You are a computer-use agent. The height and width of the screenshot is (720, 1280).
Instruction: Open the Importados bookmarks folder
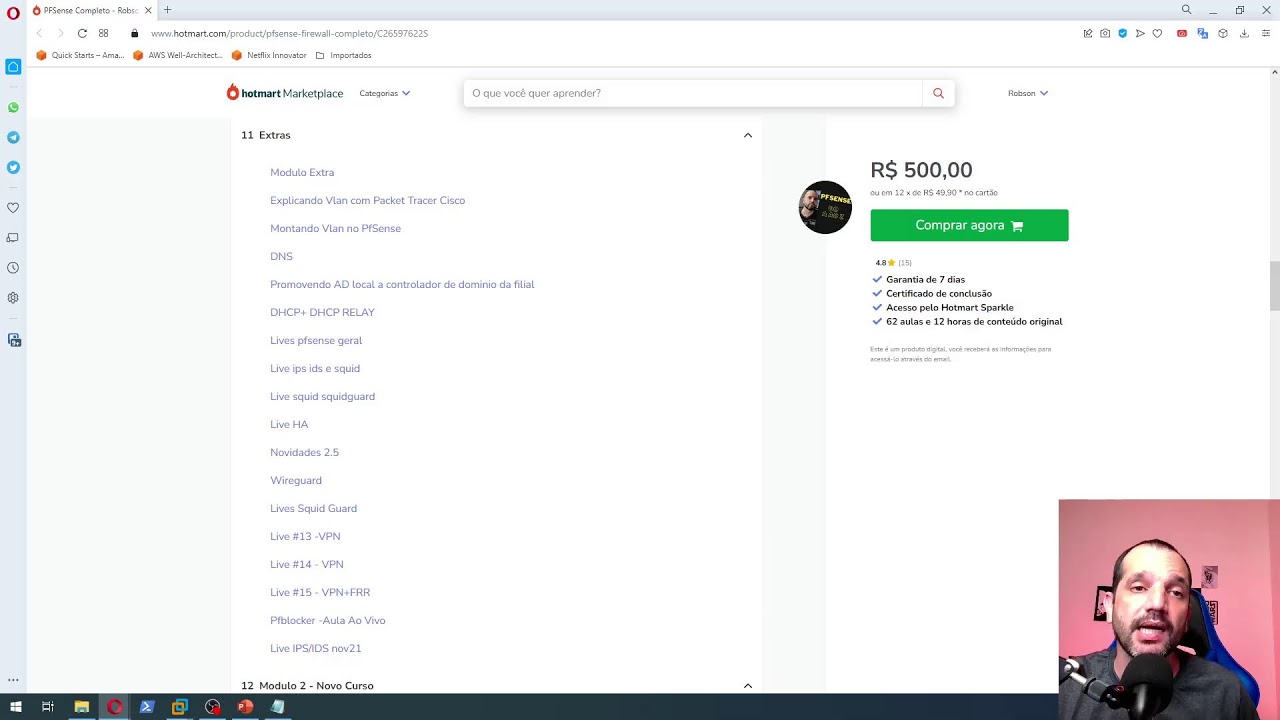tap(343, 55)
